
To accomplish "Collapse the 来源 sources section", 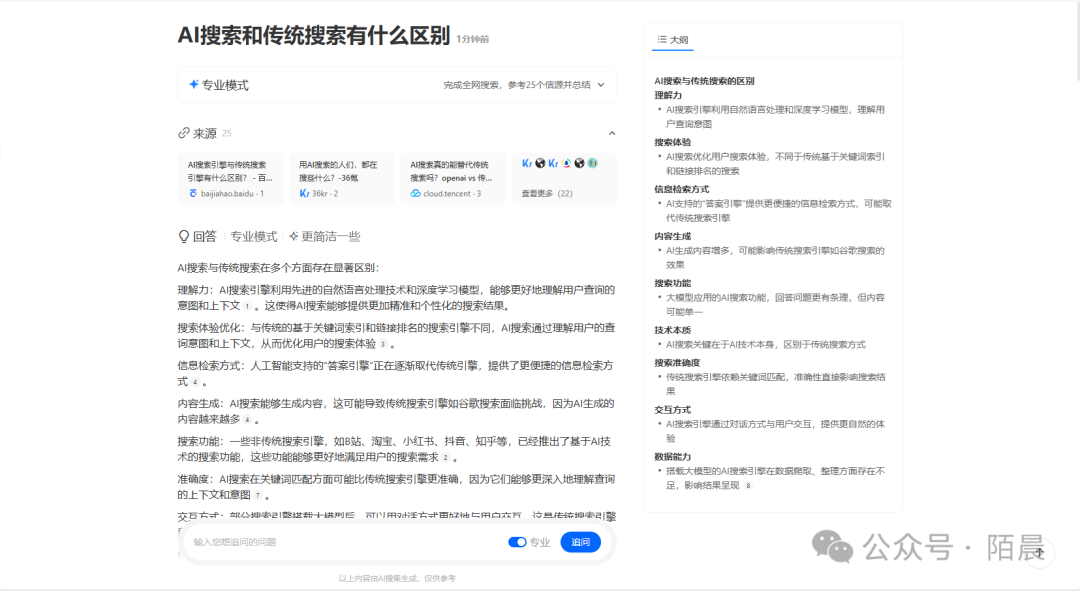I will (612, 133).
